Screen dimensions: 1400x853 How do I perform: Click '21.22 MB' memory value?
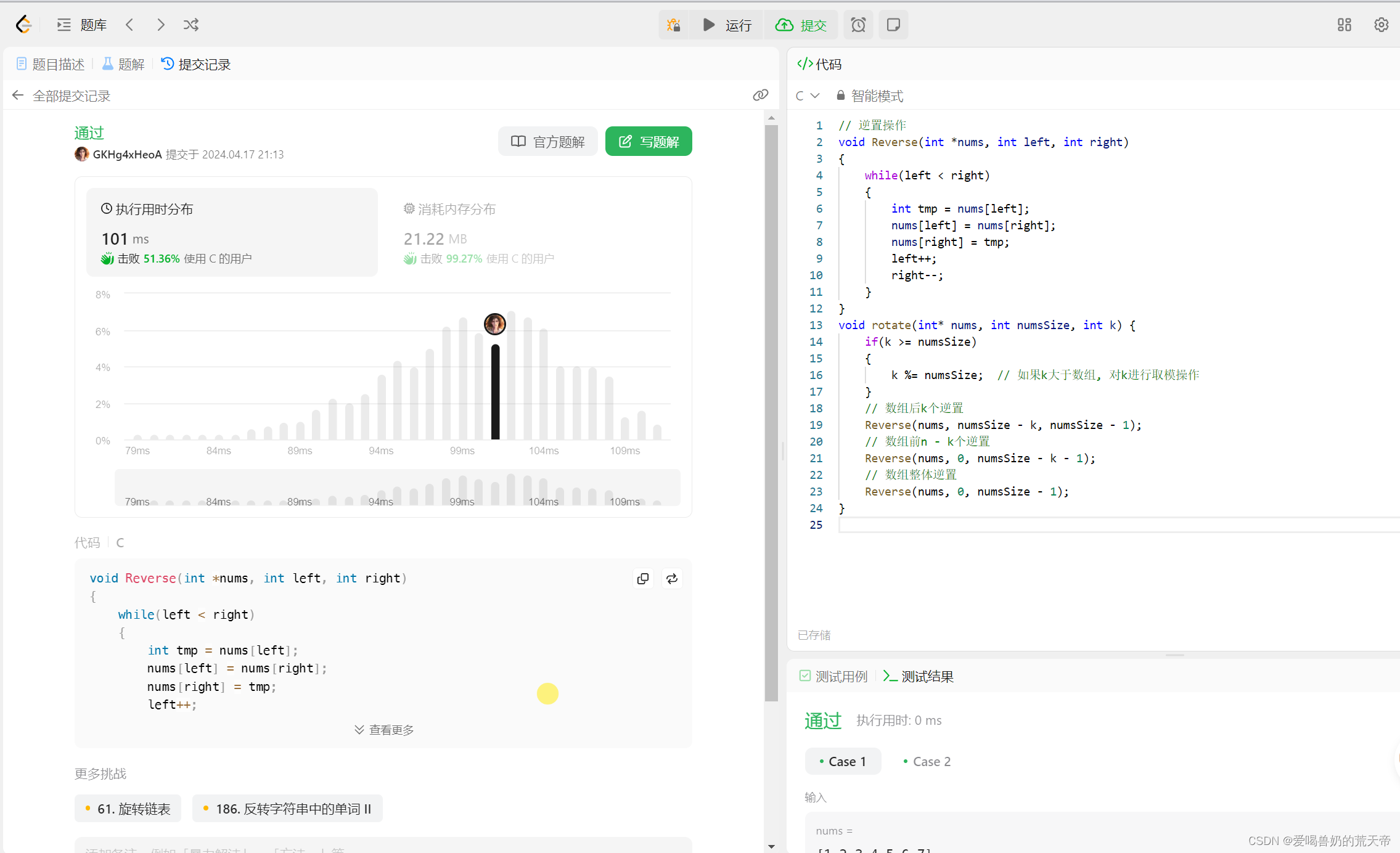click(435, 239)
